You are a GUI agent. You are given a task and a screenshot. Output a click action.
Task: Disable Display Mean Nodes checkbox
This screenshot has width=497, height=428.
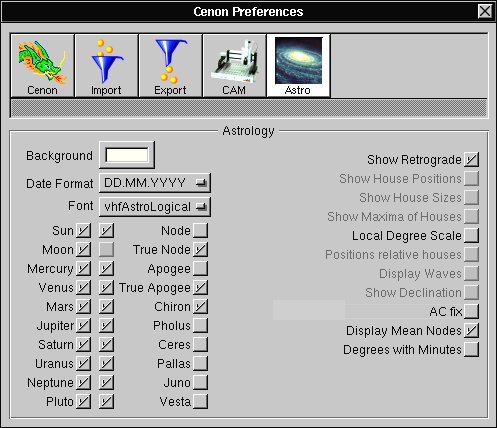(x=471, y=331)
